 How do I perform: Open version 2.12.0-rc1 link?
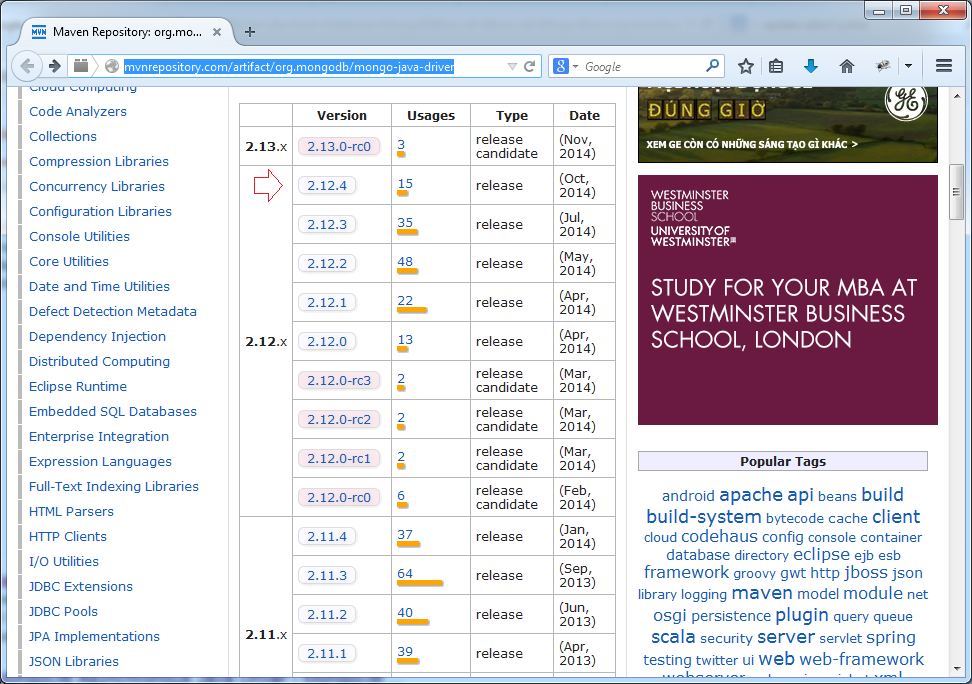[339, 458]
